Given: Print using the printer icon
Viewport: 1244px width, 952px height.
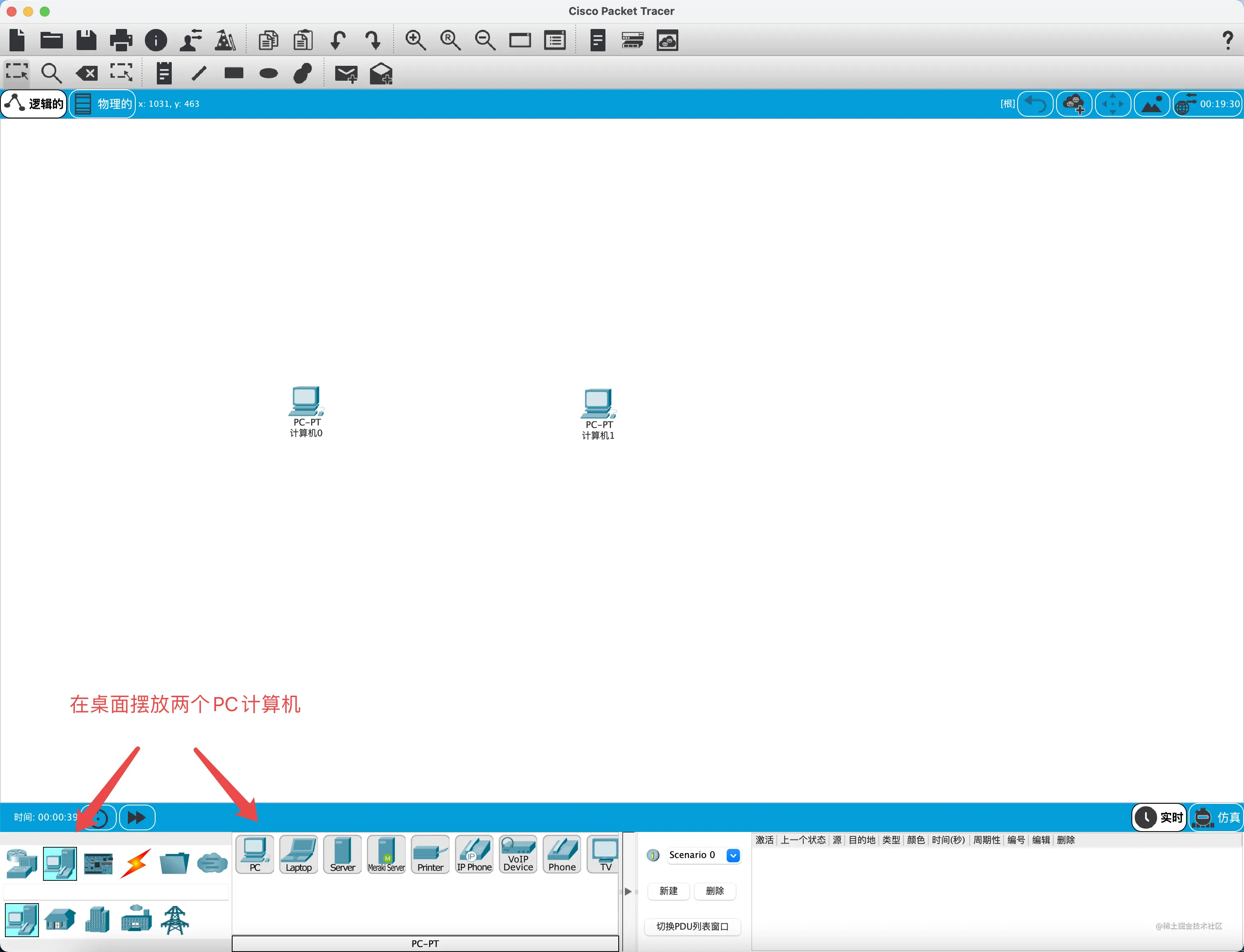Looking at the screenshot, I should 121,40.
